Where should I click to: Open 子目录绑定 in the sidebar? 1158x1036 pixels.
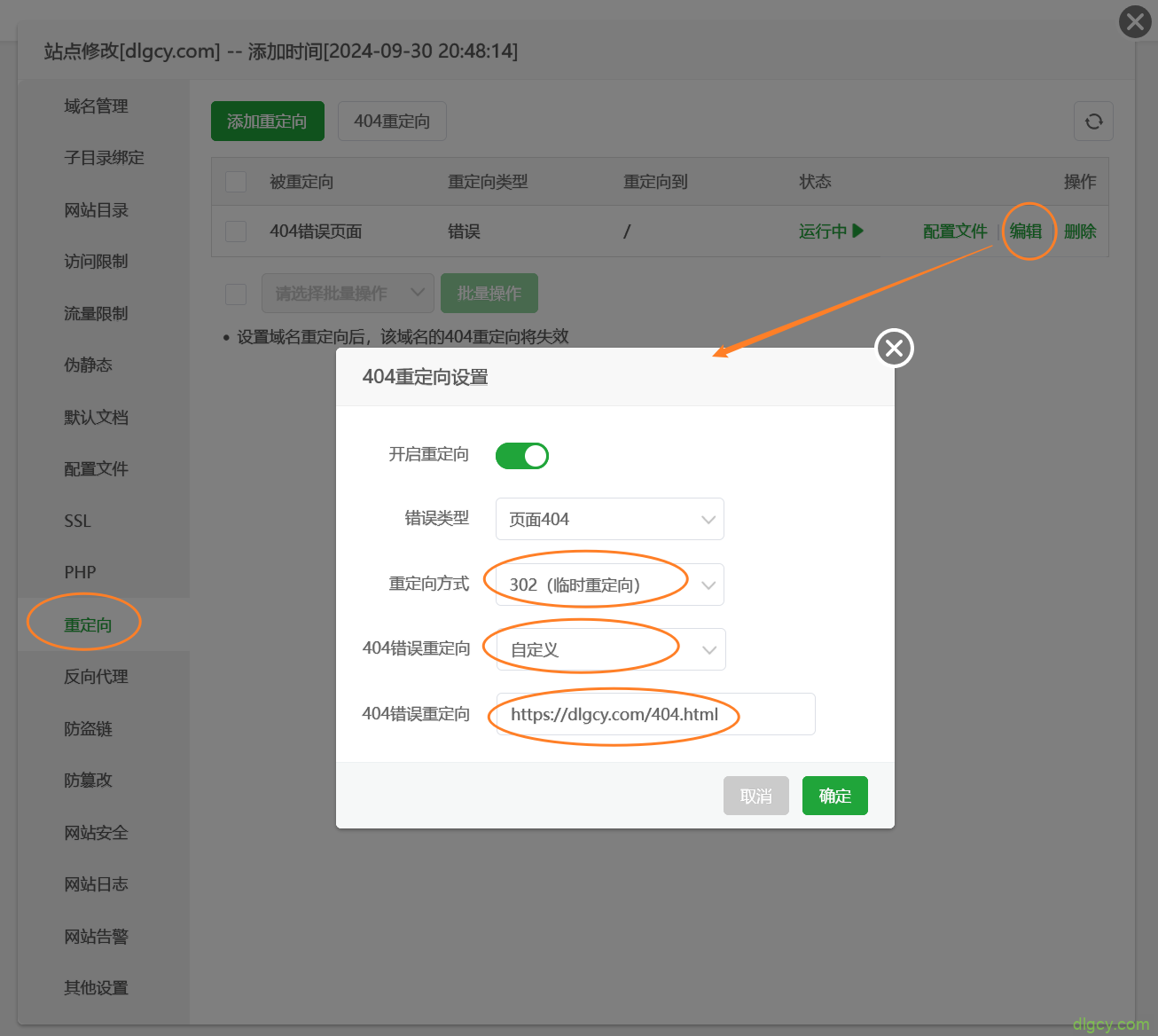click(x=104, y=158)
